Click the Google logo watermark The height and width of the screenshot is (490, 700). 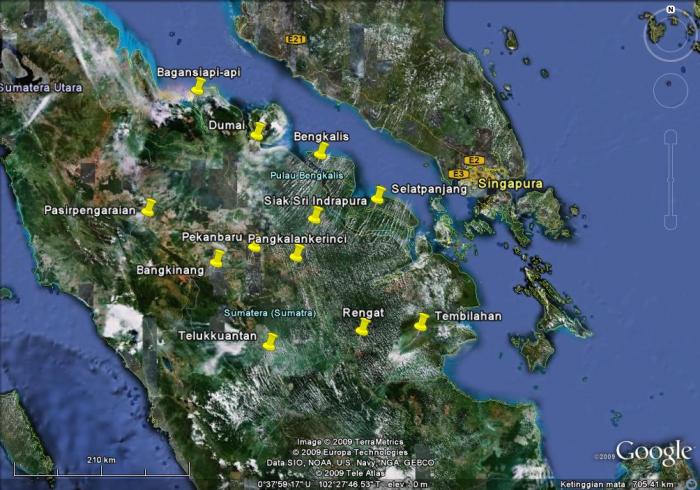point(653,452)
